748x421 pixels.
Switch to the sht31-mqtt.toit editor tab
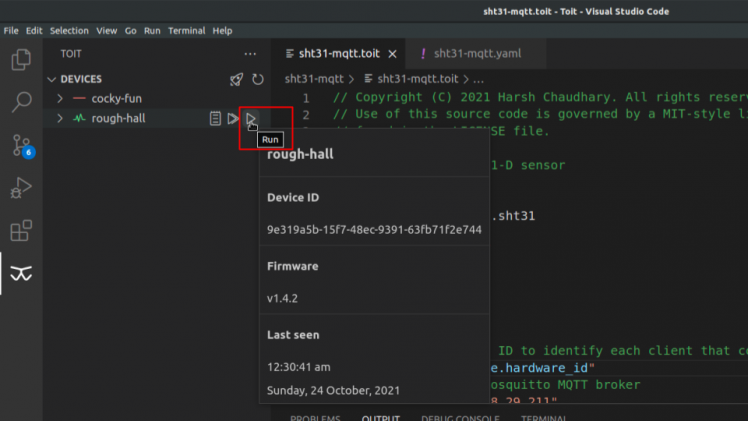pos(338,54)
